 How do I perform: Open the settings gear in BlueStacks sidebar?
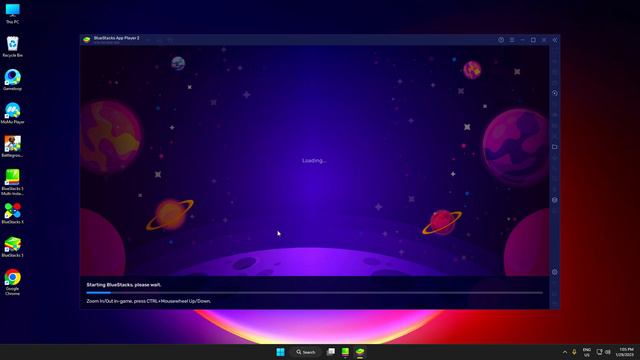(x=555, y=272)
